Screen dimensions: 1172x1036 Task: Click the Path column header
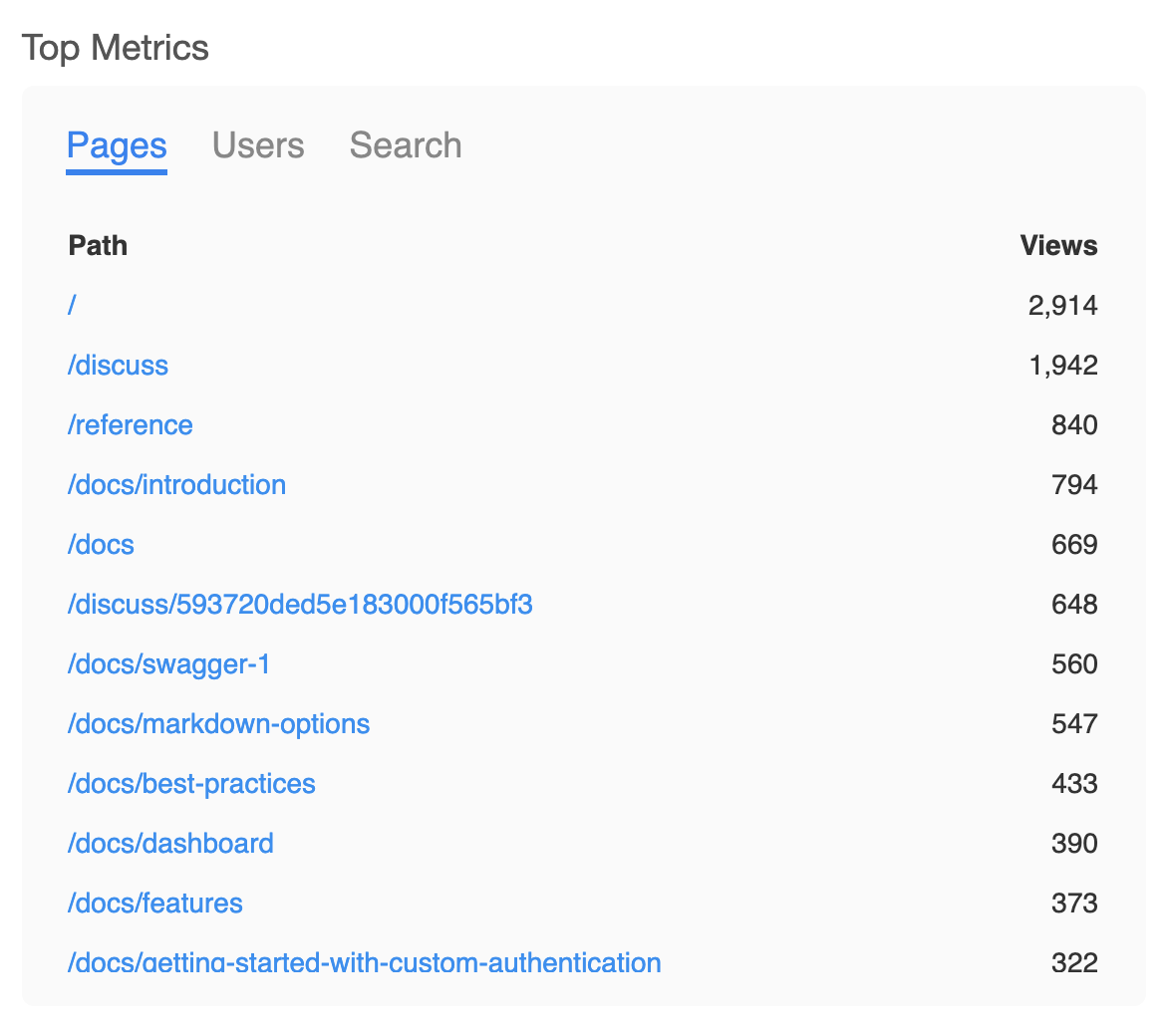(x=98, y=246)
